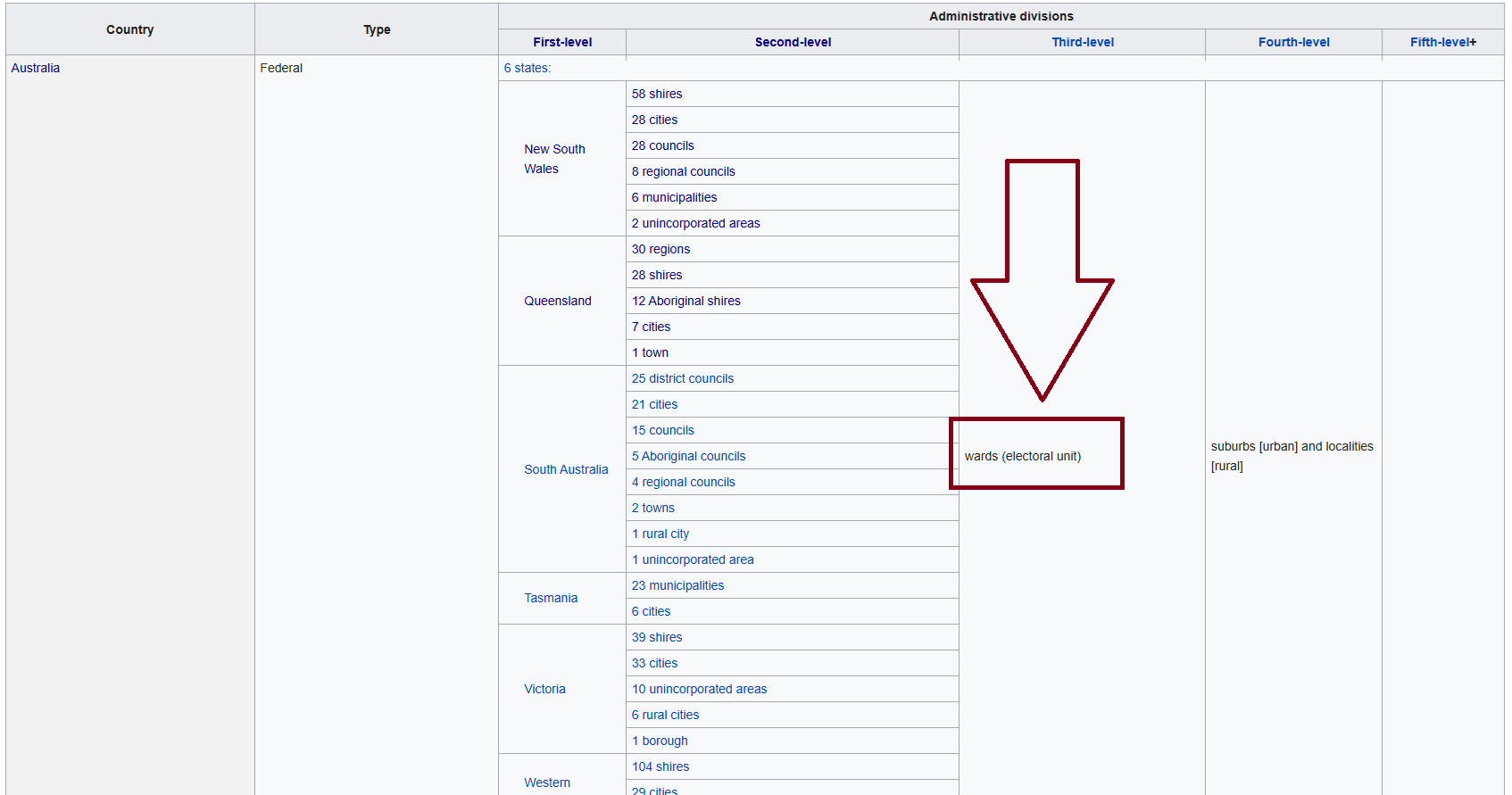Screen dimensions: 1512x795
Task: Click the '15 councils' link
Action: pyautogui.click(x=662, y=430)
